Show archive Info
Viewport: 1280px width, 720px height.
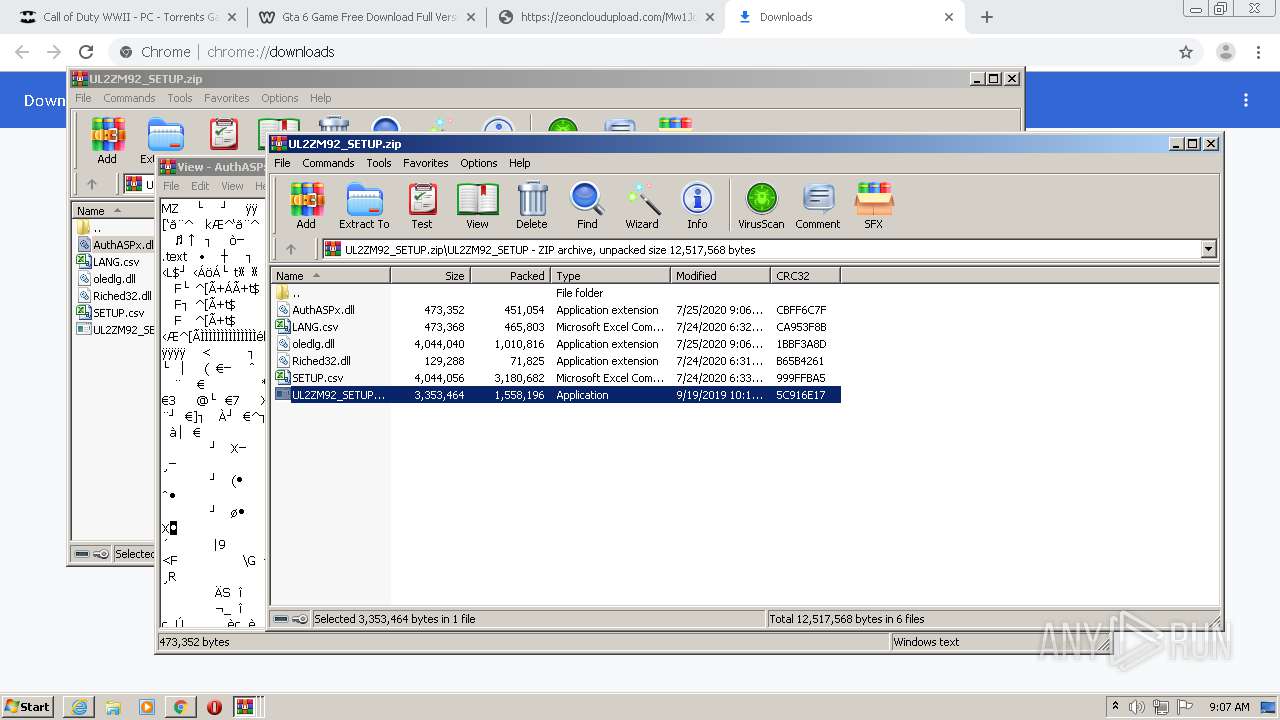[697, 206]
